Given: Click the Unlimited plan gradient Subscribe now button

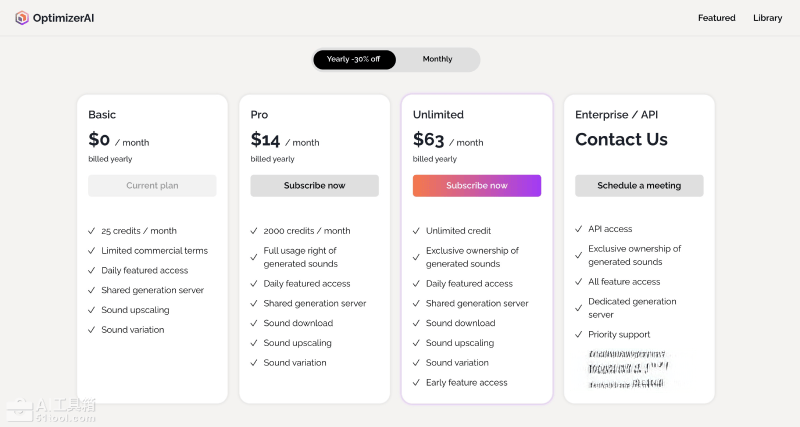Looking at the screenshot, I should (476, 186).
